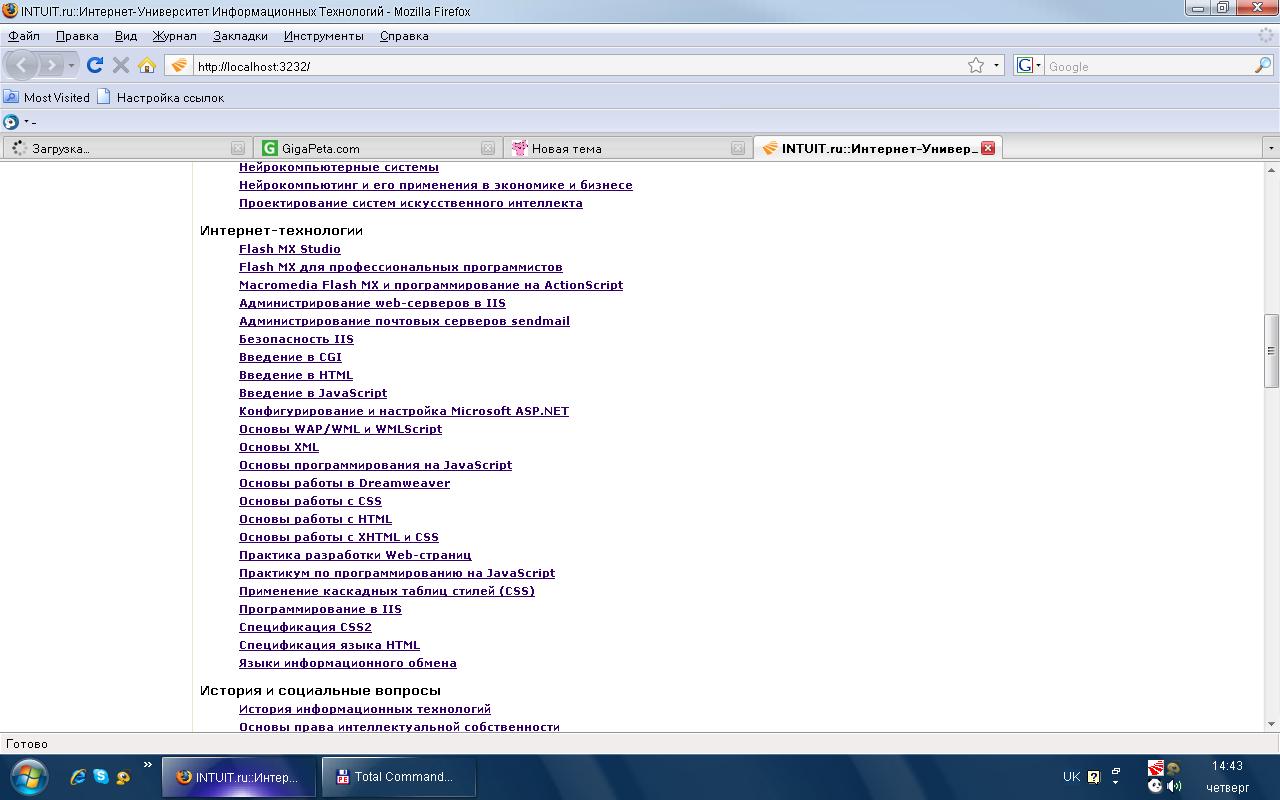Viewport: 1280px width, 800px height.
Task: Open Most Visited bookmarks folder
Action: 47,97
